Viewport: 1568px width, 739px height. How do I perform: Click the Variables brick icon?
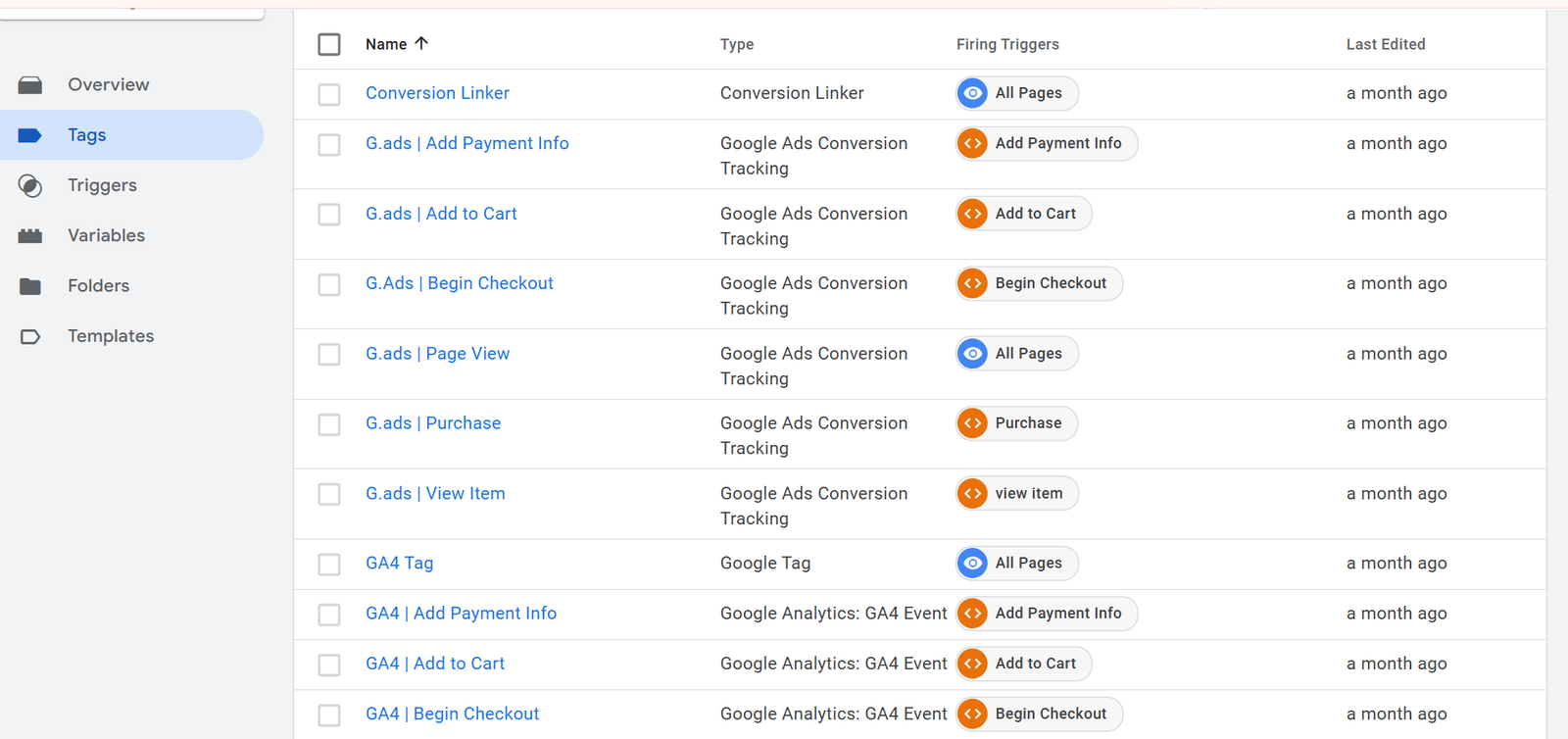pyautogui.click(x=30, y=236)
